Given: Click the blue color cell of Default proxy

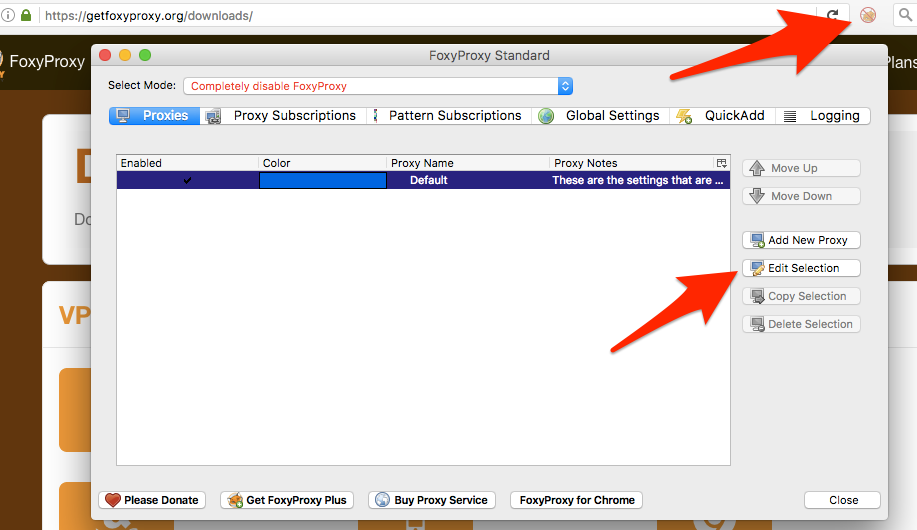Looking at the screenshot, I should pos(323,180).
